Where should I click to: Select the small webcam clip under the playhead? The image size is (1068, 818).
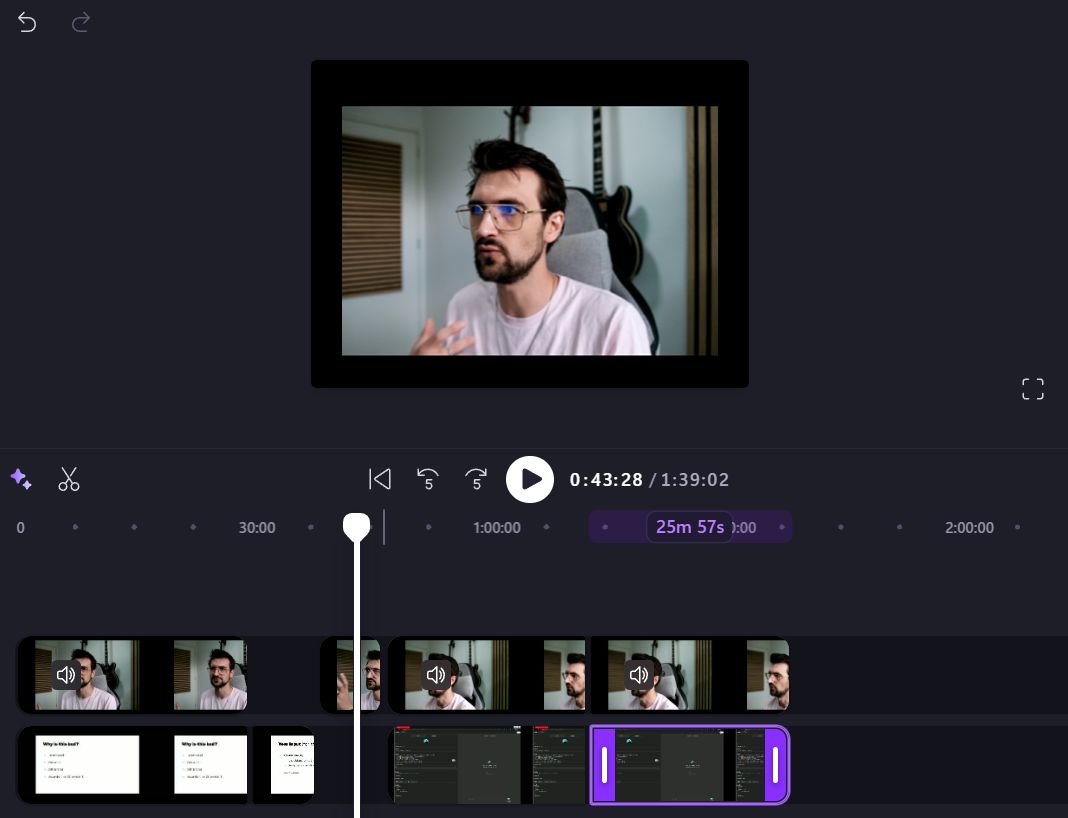(x=350, y=675)
